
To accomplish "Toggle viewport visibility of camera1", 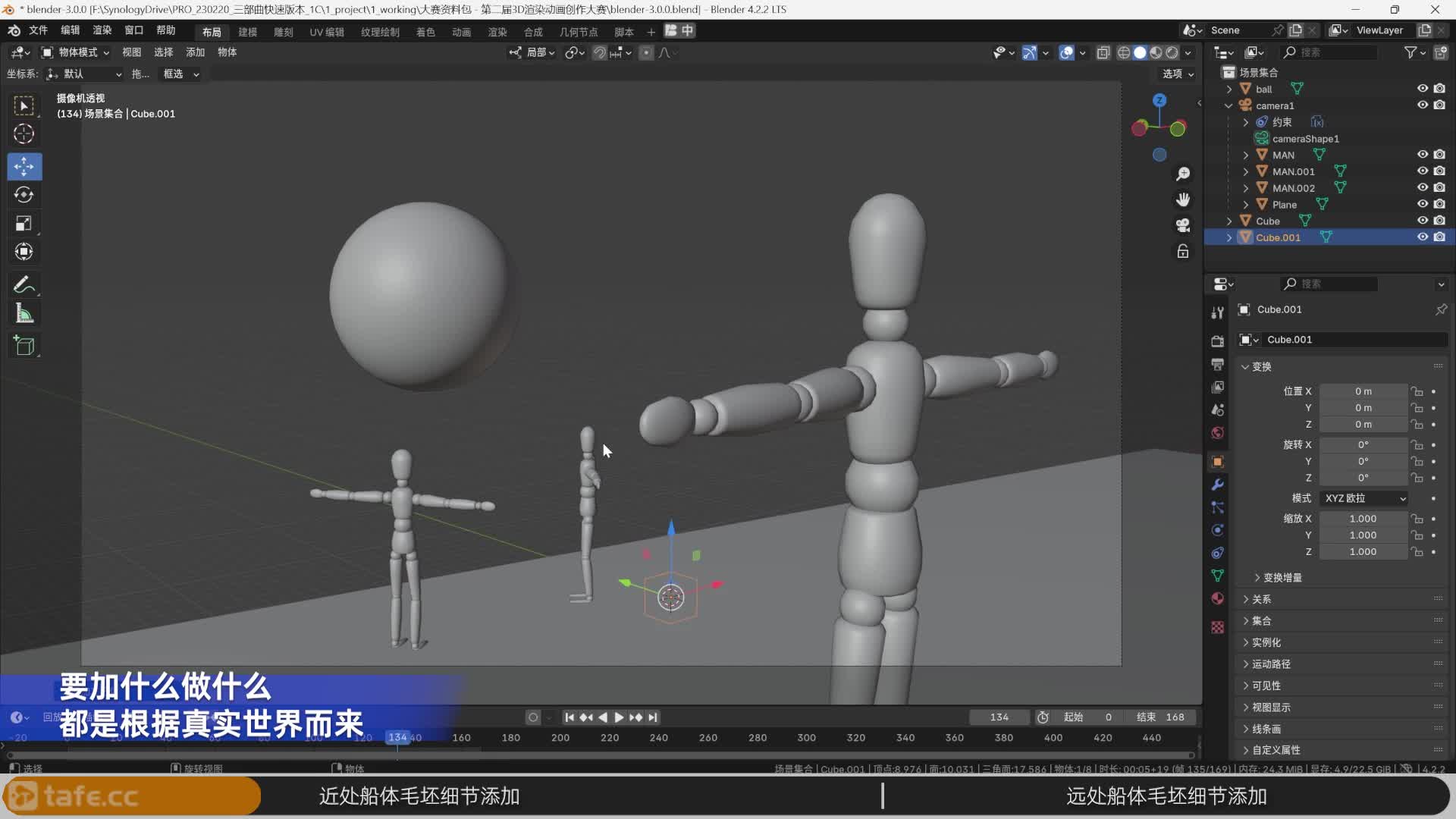I will [1423, 105].
